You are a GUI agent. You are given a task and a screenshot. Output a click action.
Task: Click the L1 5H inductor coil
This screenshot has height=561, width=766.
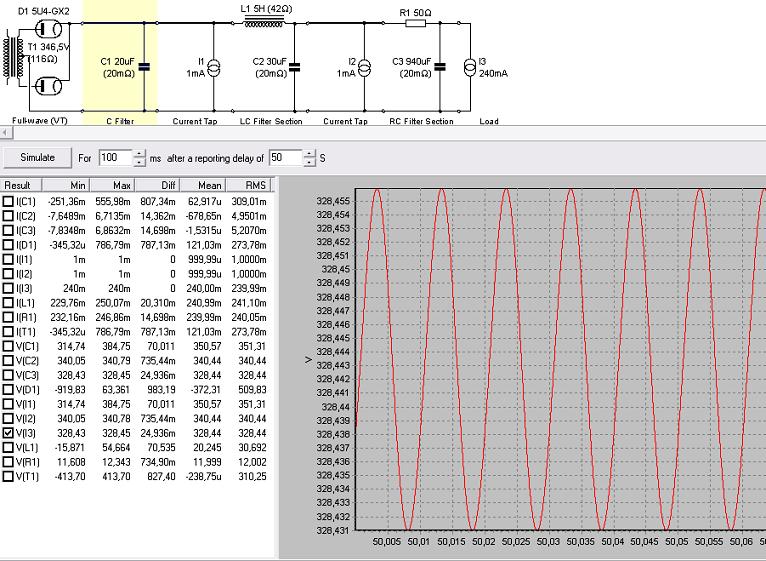(264, 22)
